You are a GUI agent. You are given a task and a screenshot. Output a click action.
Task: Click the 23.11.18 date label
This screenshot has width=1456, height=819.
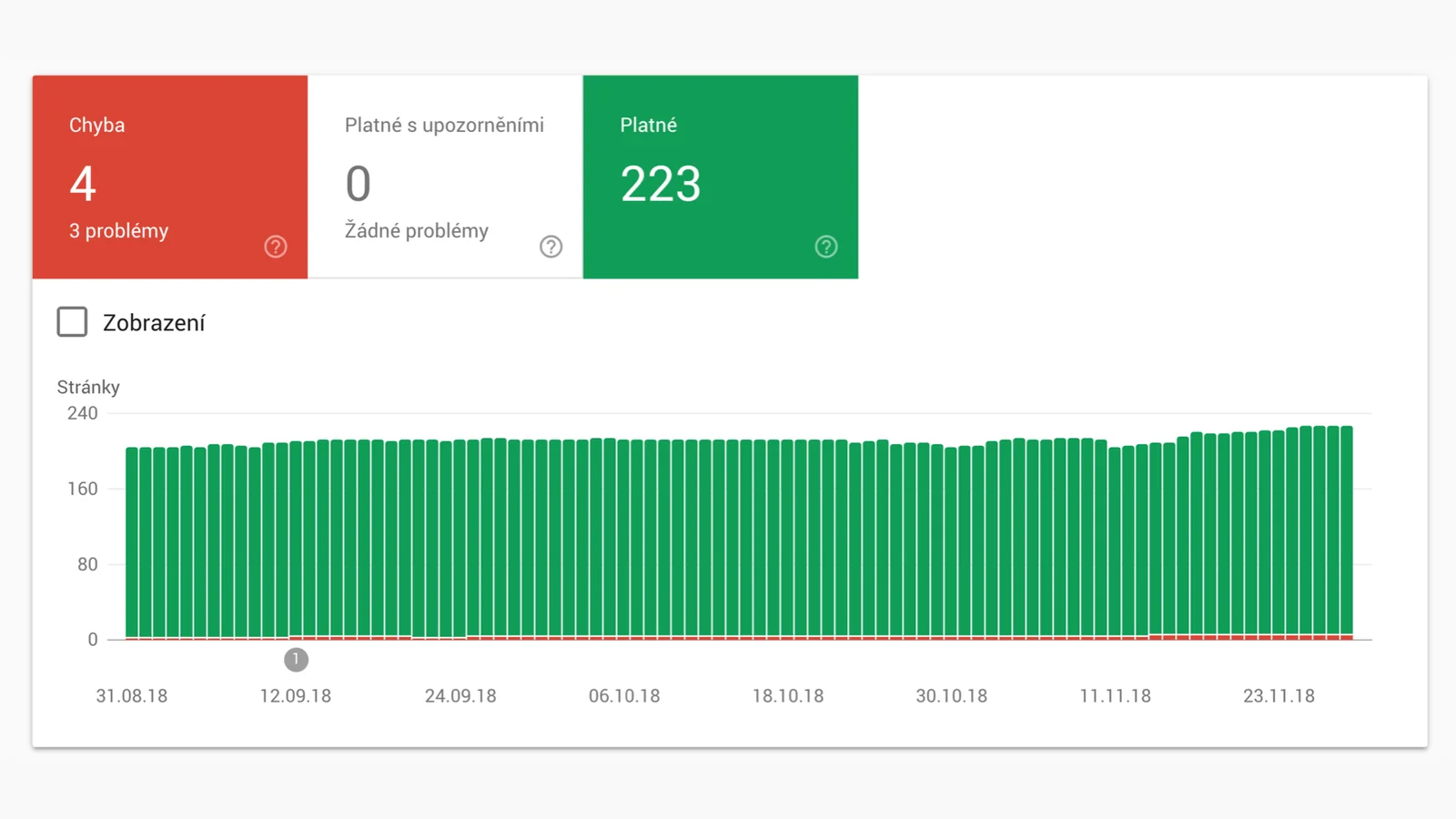click(1279, 696)
